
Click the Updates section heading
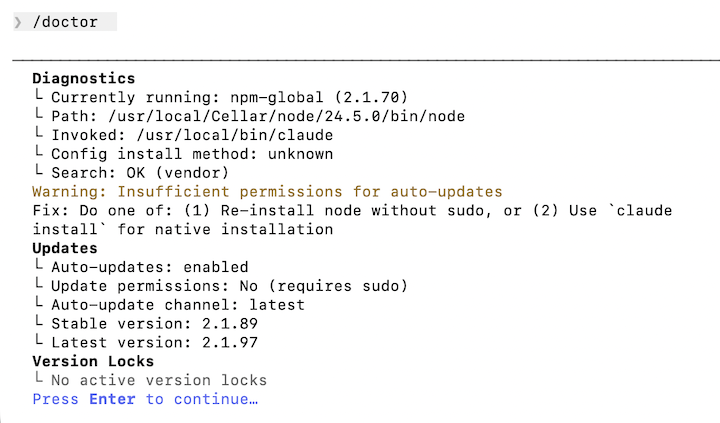[x=65, y=248]
